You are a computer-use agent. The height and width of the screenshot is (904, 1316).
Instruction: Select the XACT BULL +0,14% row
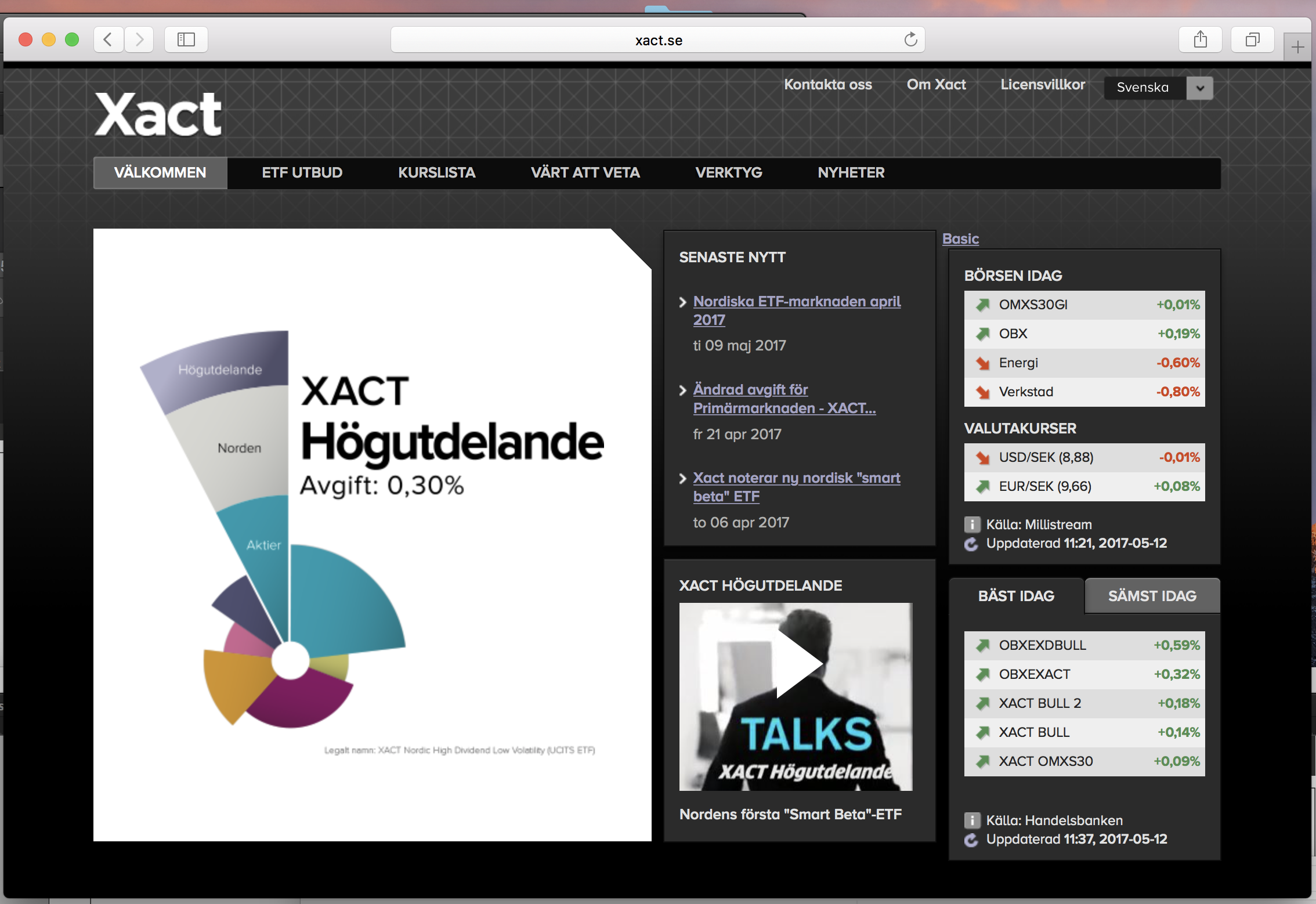pos(1084,733)
